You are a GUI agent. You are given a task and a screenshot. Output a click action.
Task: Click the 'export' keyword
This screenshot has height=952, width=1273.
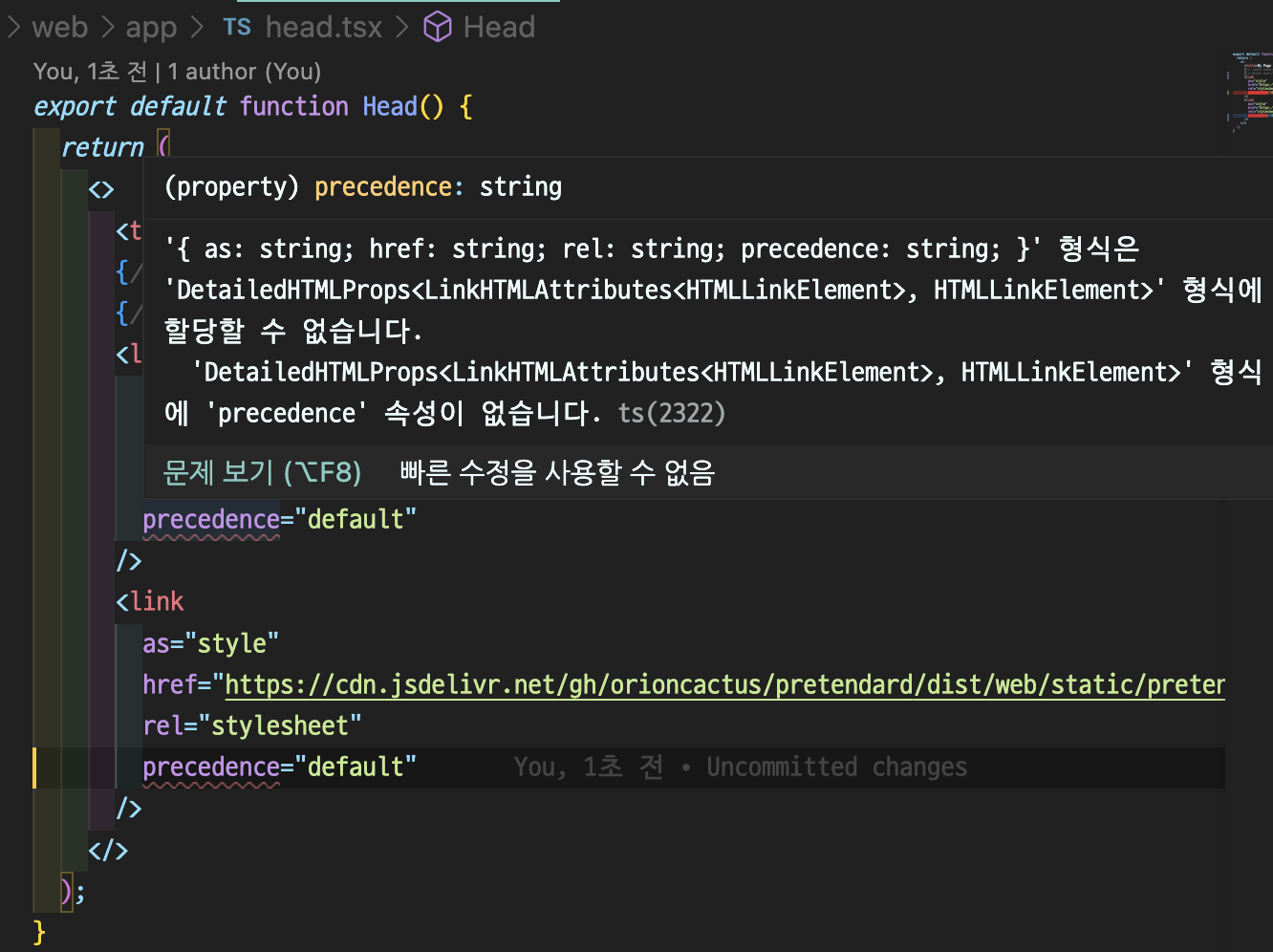pyautogui.click(x=75, y=106)
